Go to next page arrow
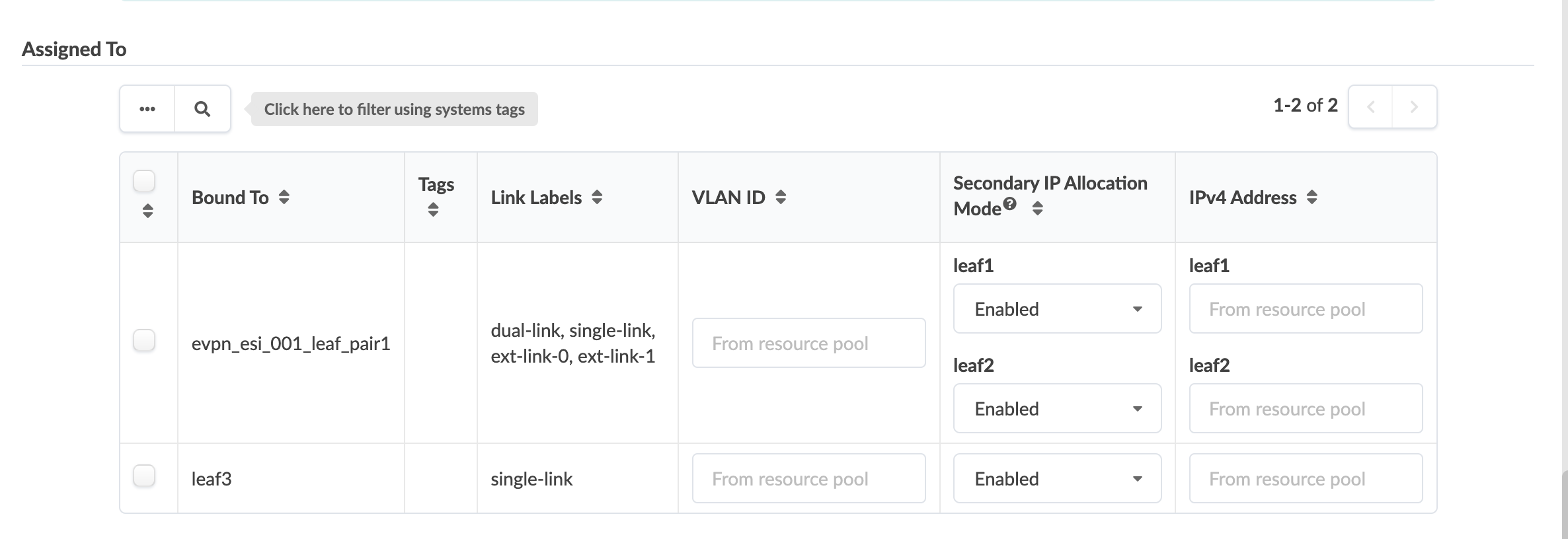This screenshot has width=1568, height=539. pyautogui.click(x=1414, y=107)
